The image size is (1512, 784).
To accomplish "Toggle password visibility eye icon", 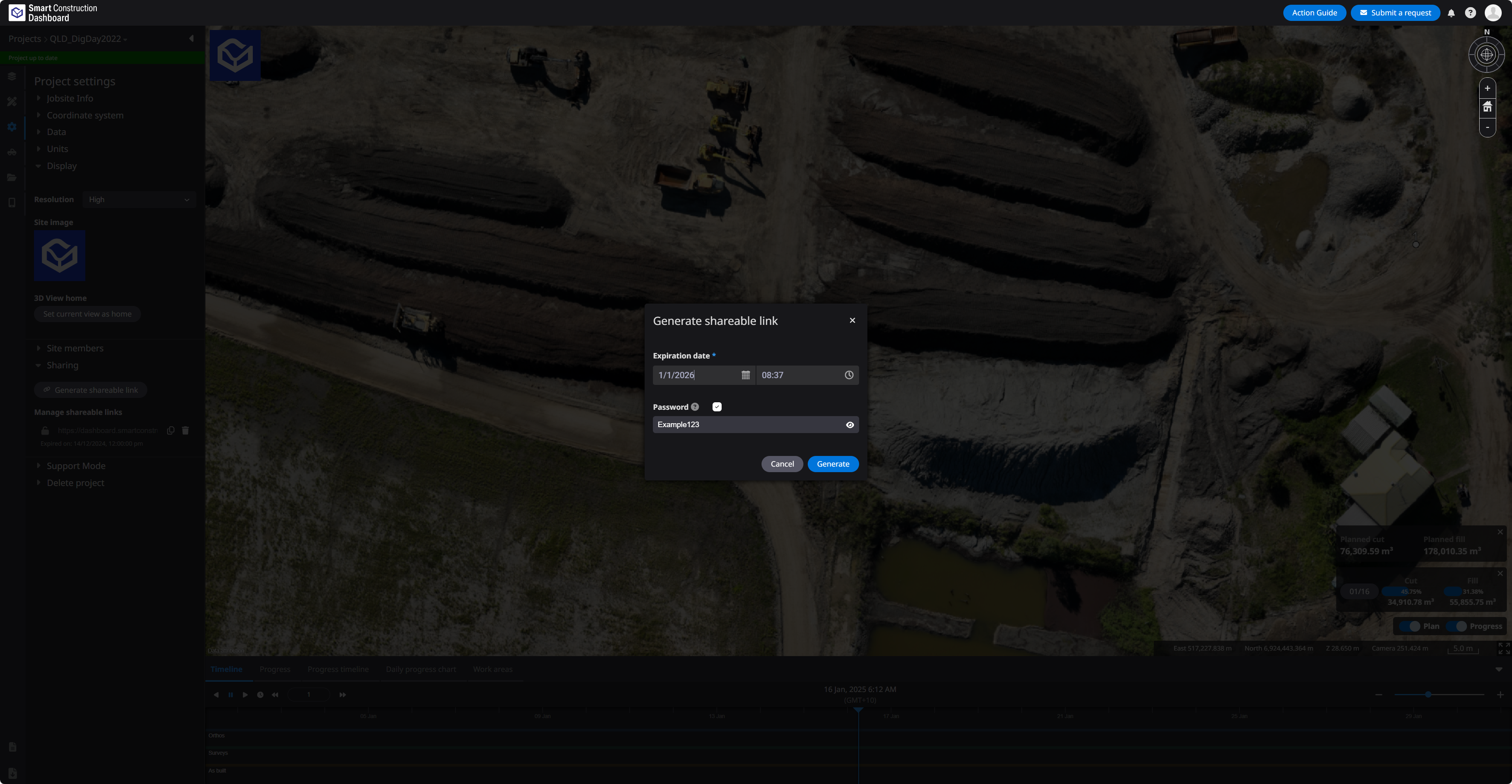I will (849, 425).
